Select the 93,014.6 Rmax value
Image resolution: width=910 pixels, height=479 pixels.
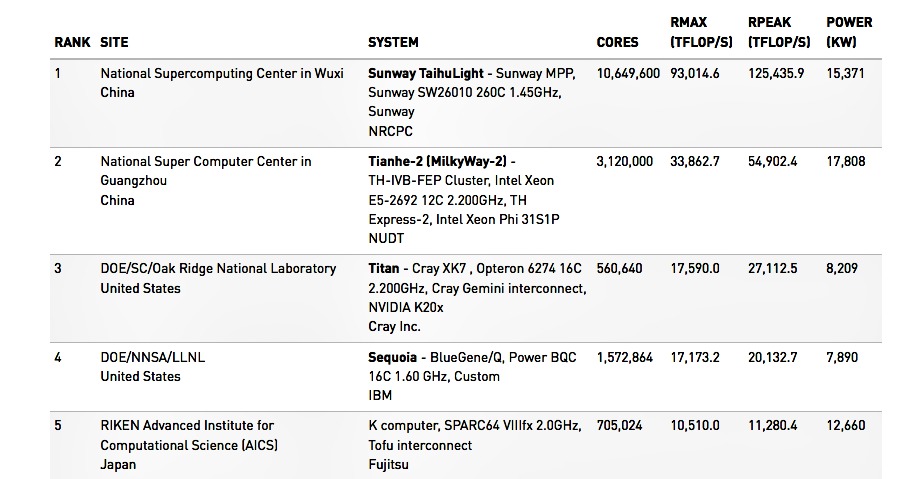[x=695, y=74]
